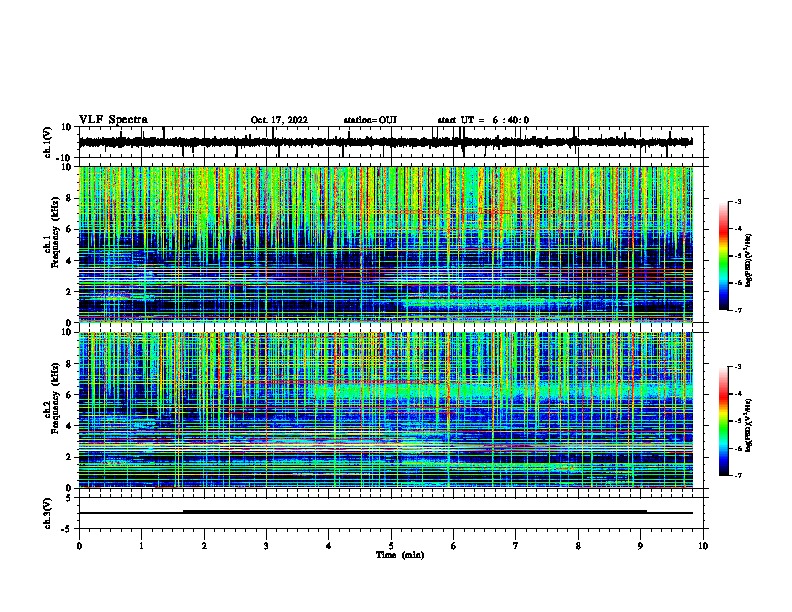Click the ch.2 colorbar "log(PSD)" label

pyautogui.click(x=749, y=424)
